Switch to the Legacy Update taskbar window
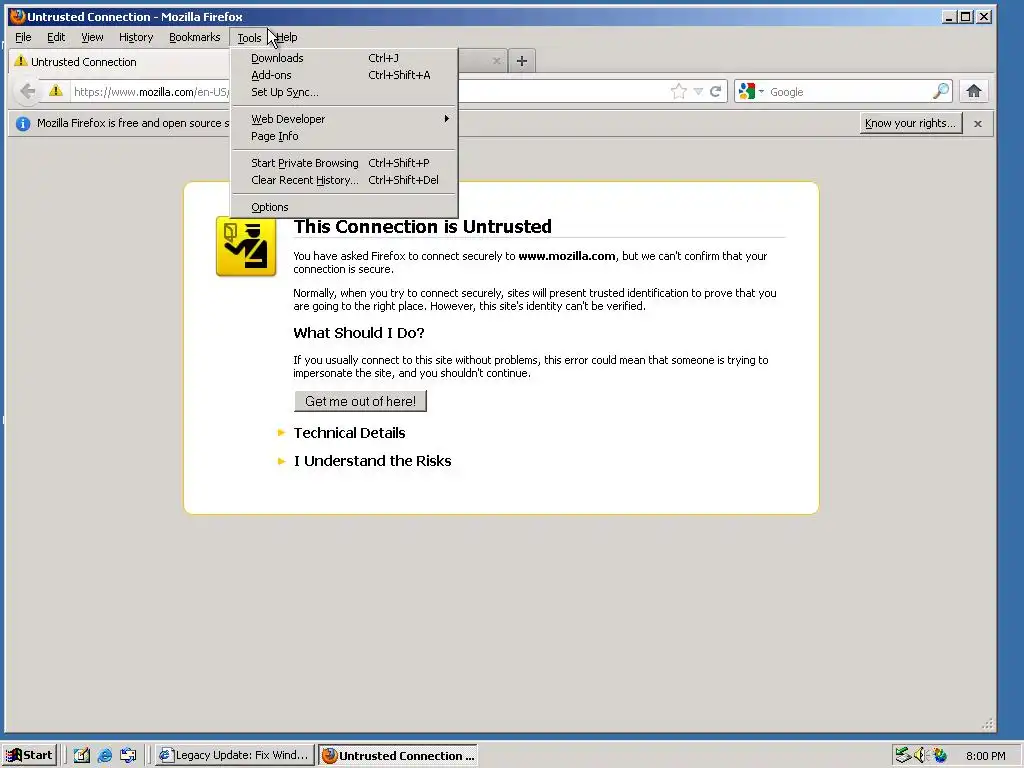The height and width of the screenshot is (768, 1024). (234, 756)
